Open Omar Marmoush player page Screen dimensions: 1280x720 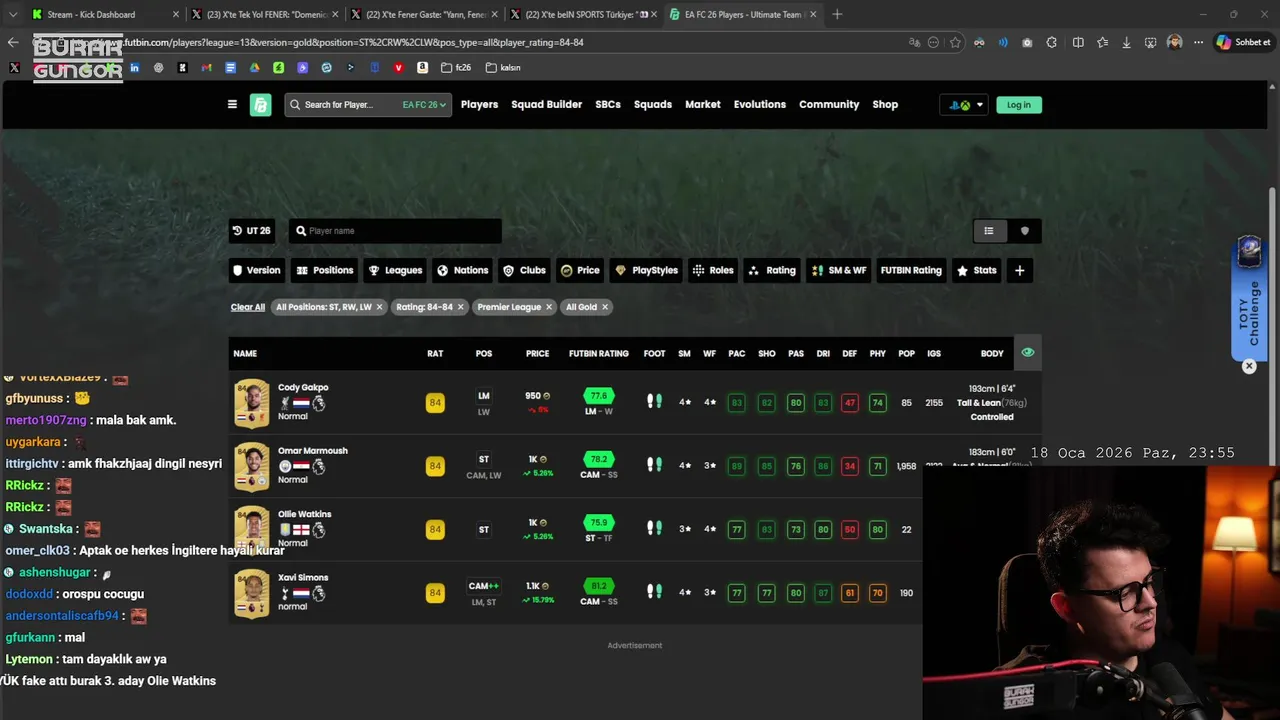click(313, 451)
